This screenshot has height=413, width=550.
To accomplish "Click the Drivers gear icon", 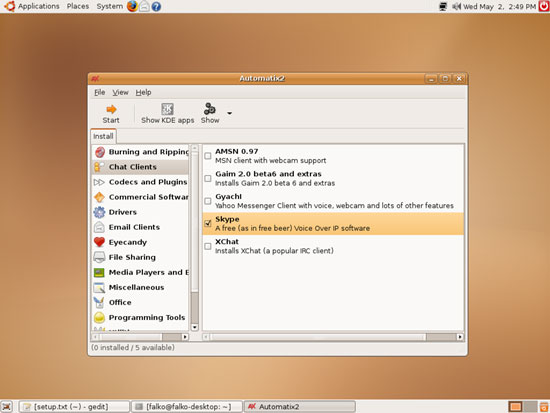I will [99, 212].
